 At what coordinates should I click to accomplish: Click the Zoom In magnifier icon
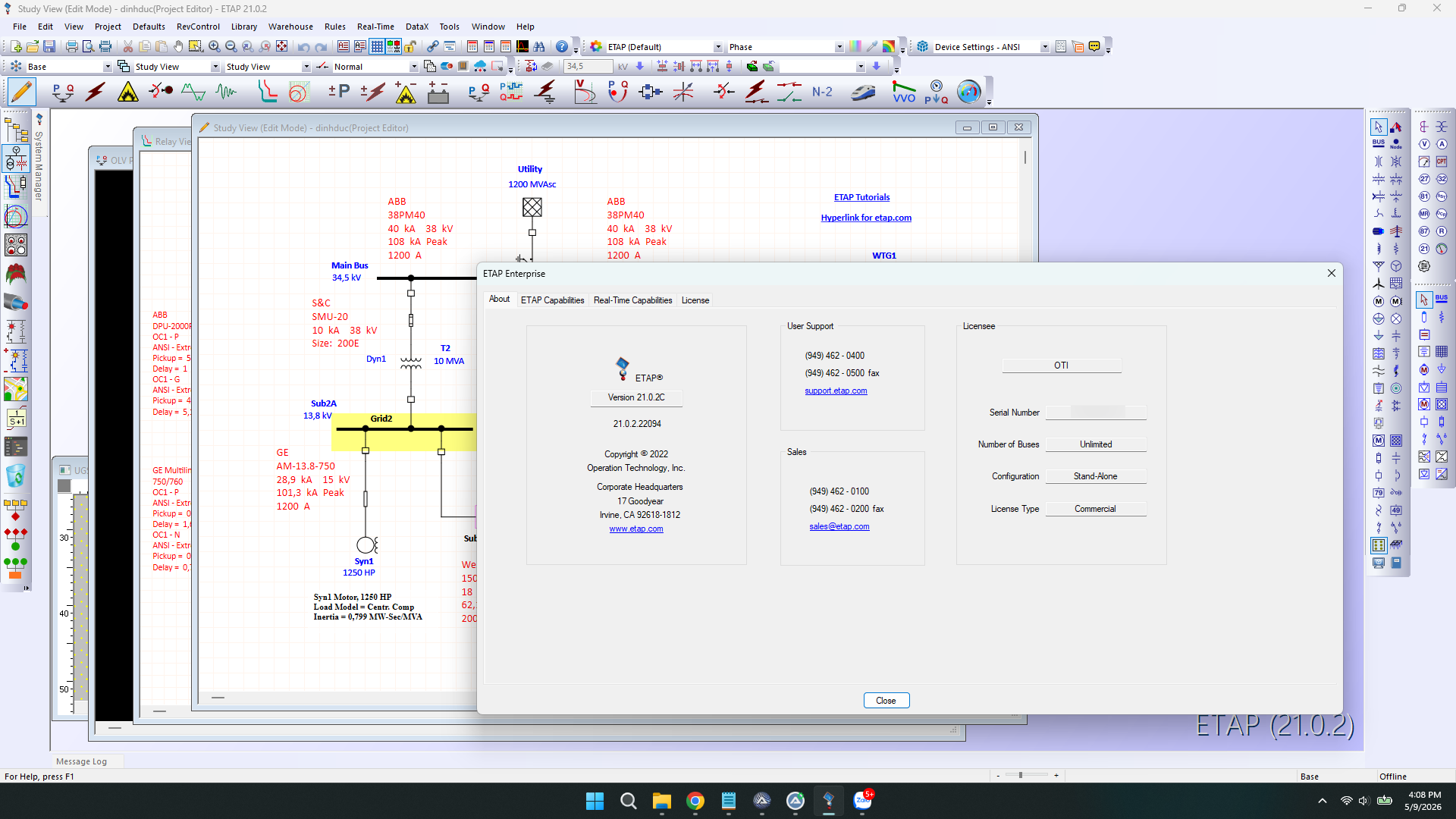(215, 47)
